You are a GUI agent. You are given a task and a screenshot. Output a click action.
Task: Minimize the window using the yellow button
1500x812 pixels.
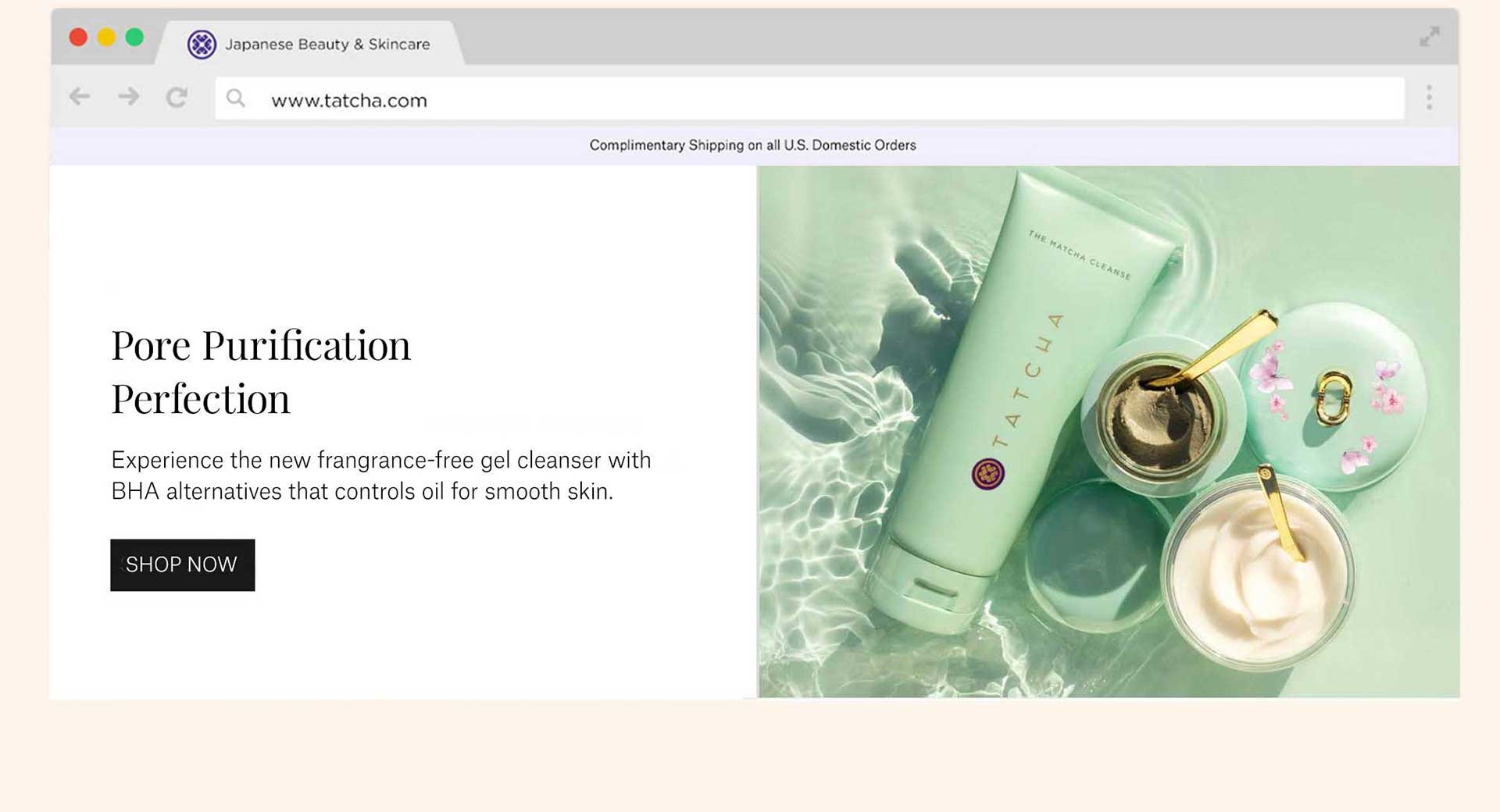tap(106, 37)
